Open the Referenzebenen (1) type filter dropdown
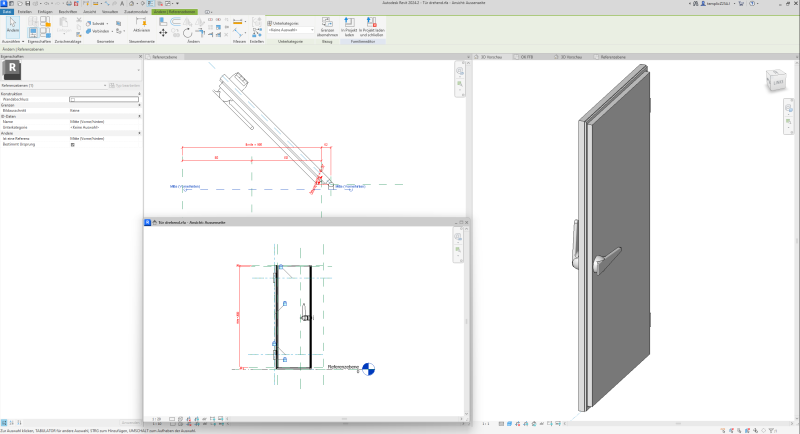The width and height of the screenshot is (800, 434). click(54, 86)
